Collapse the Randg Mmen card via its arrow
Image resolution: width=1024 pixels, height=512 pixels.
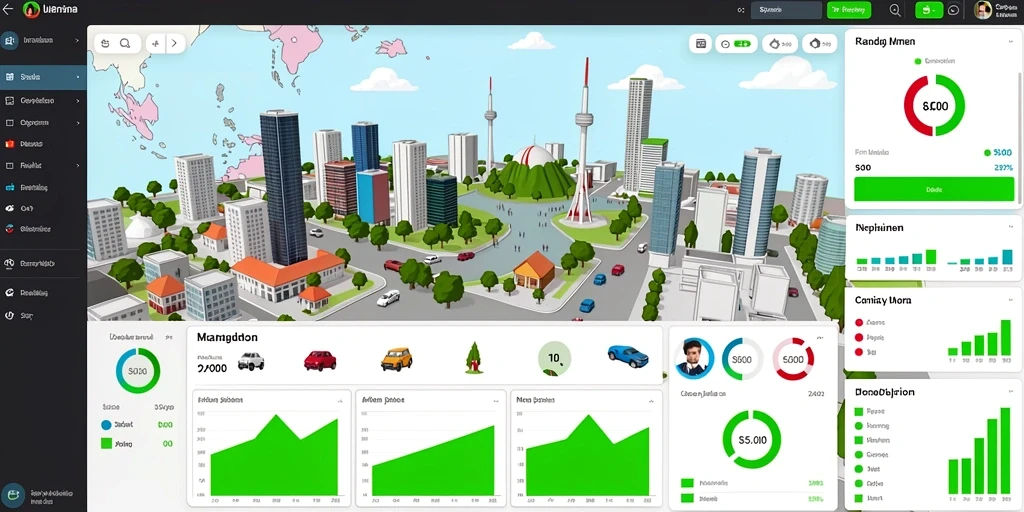tap(1008, 40)
